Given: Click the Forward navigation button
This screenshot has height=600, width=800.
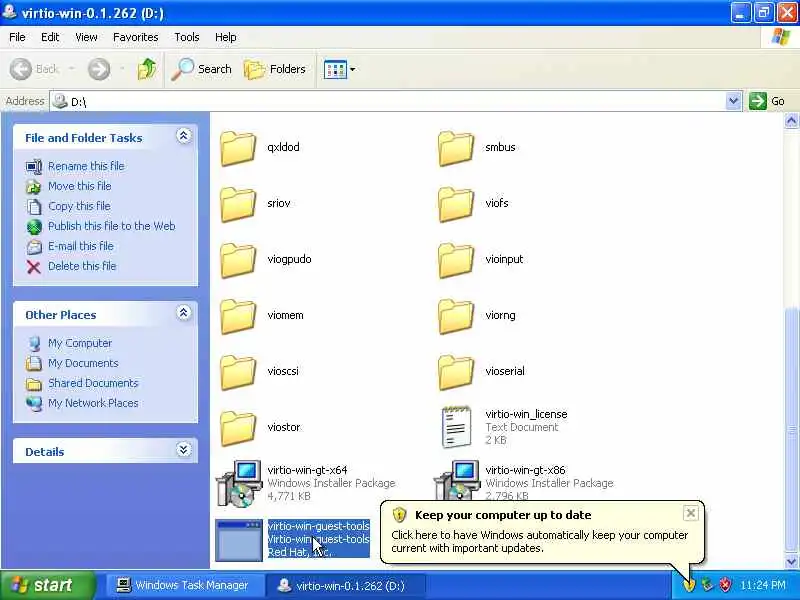Looking at the screenshot, I should tap(99, 69).
